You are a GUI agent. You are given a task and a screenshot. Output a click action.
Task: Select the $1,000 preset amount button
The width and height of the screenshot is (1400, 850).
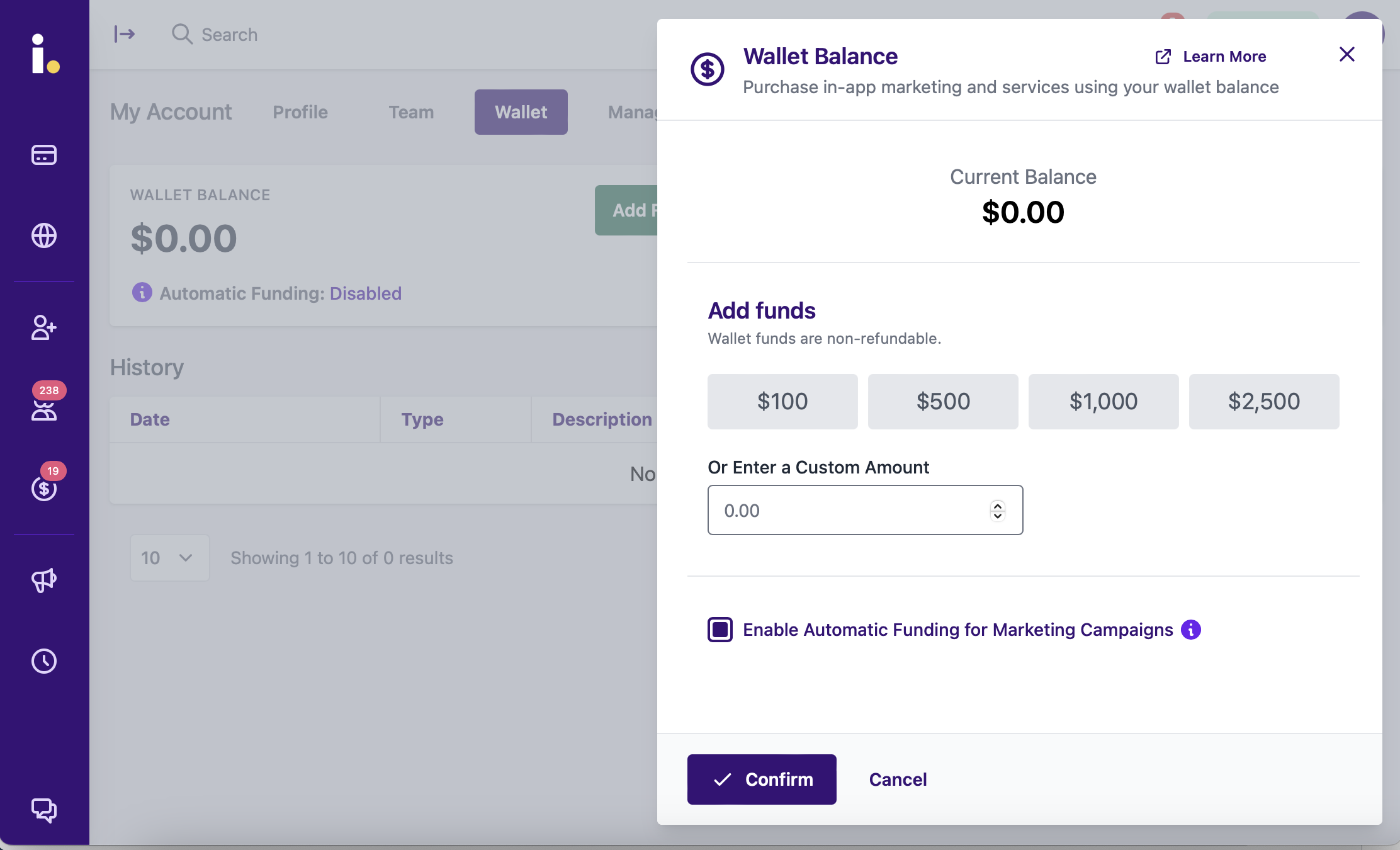pyautogui.click(x=1104, y=401)
